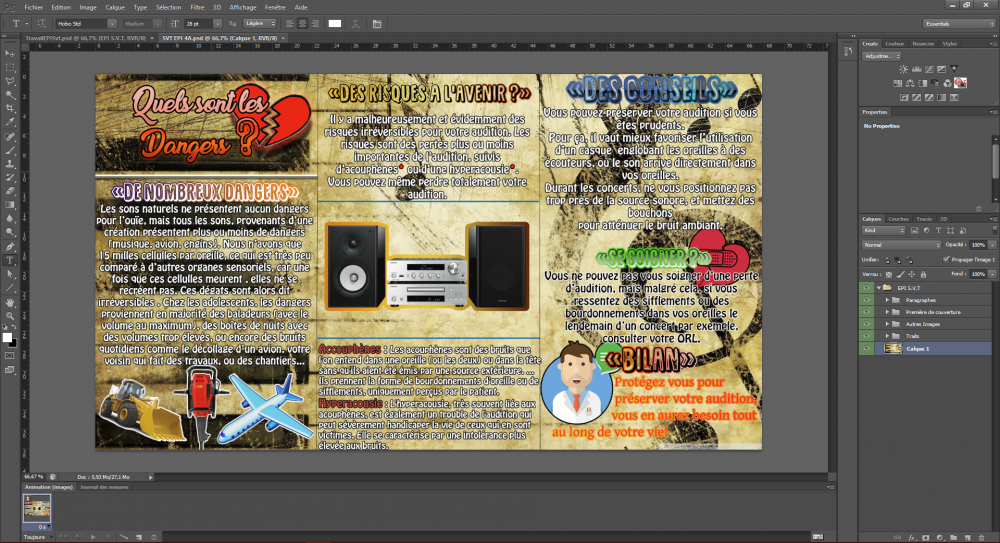1000x543 pixels.
Task: Open the Hobo Std font dropdown
Action: coord(113,23)
